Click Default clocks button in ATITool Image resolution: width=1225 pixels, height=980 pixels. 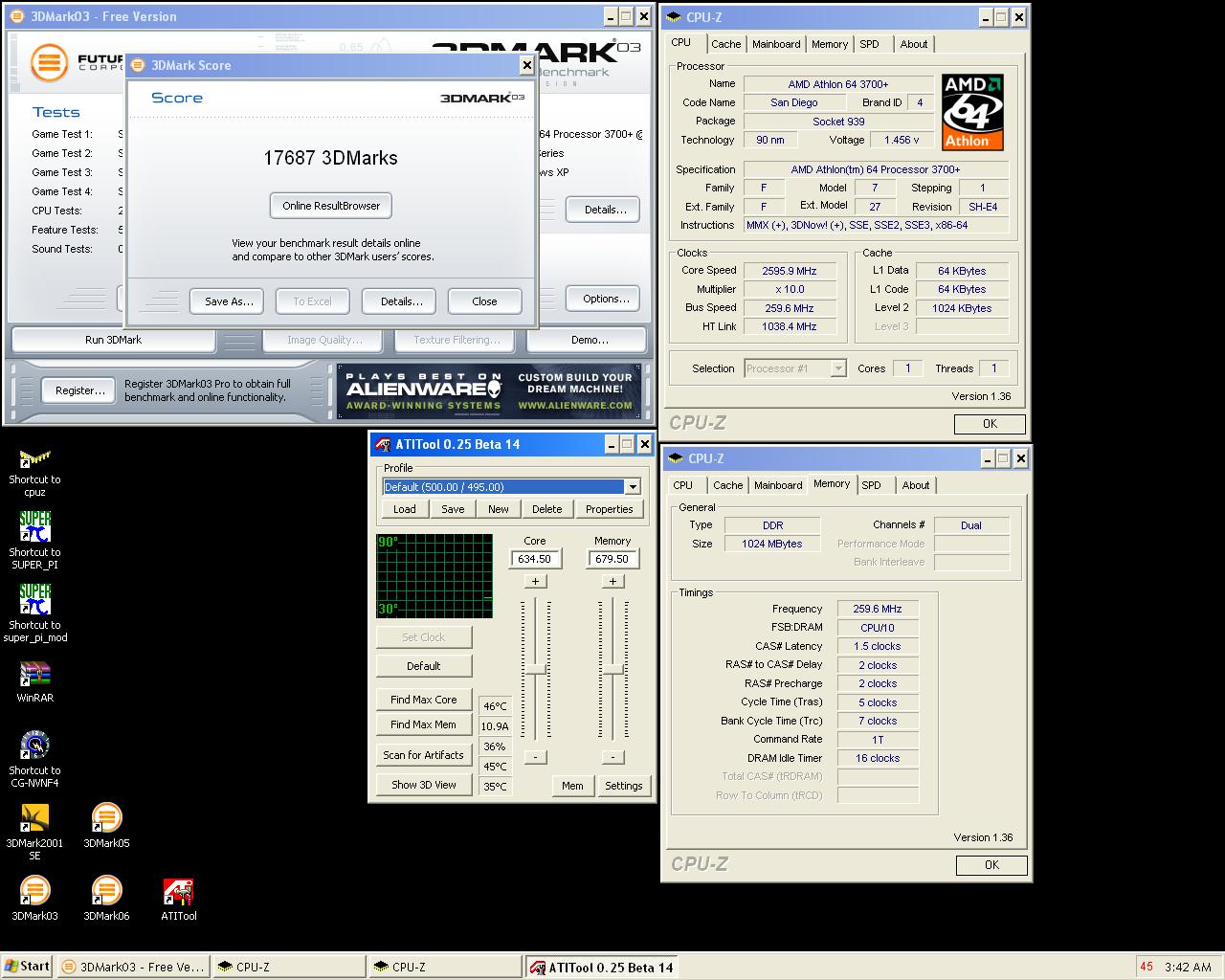(x=424, y=666)
